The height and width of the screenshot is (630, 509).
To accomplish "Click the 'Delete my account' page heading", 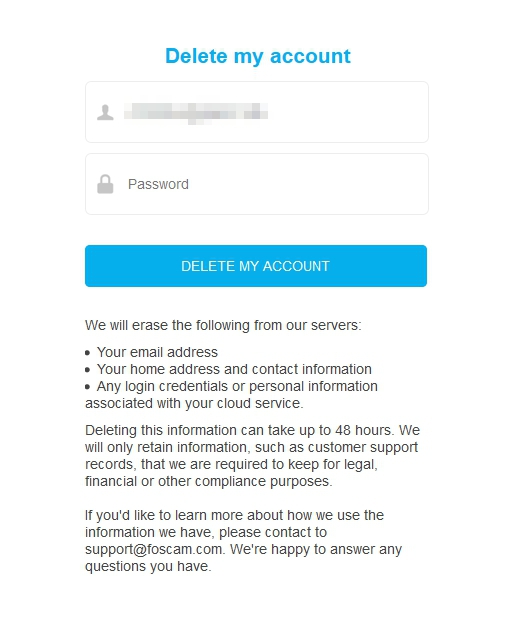I will (x=258, y=56).
